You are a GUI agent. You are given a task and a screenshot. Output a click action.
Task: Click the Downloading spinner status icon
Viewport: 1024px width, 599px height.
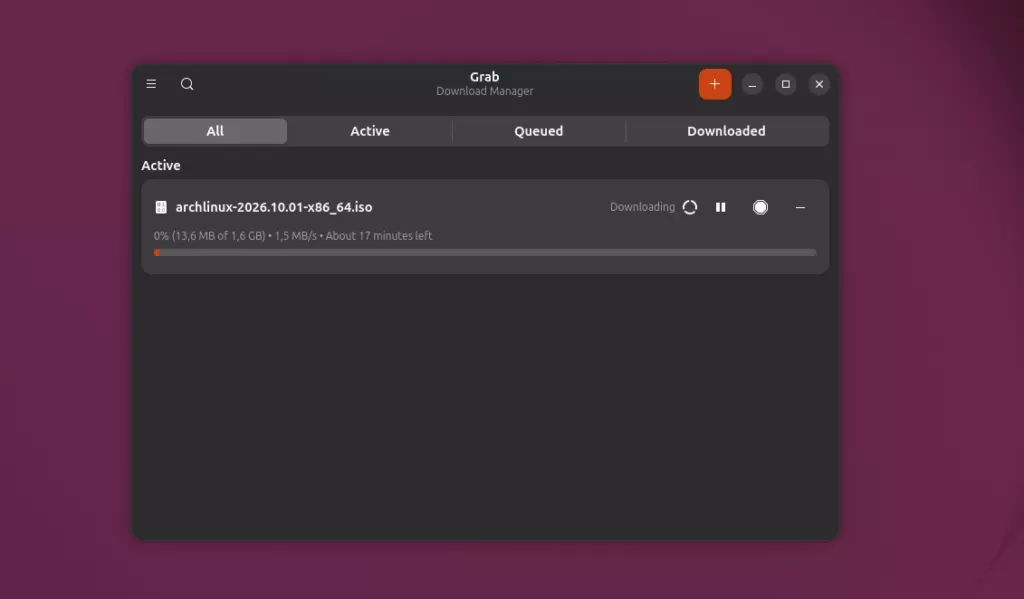pos(690,207)
